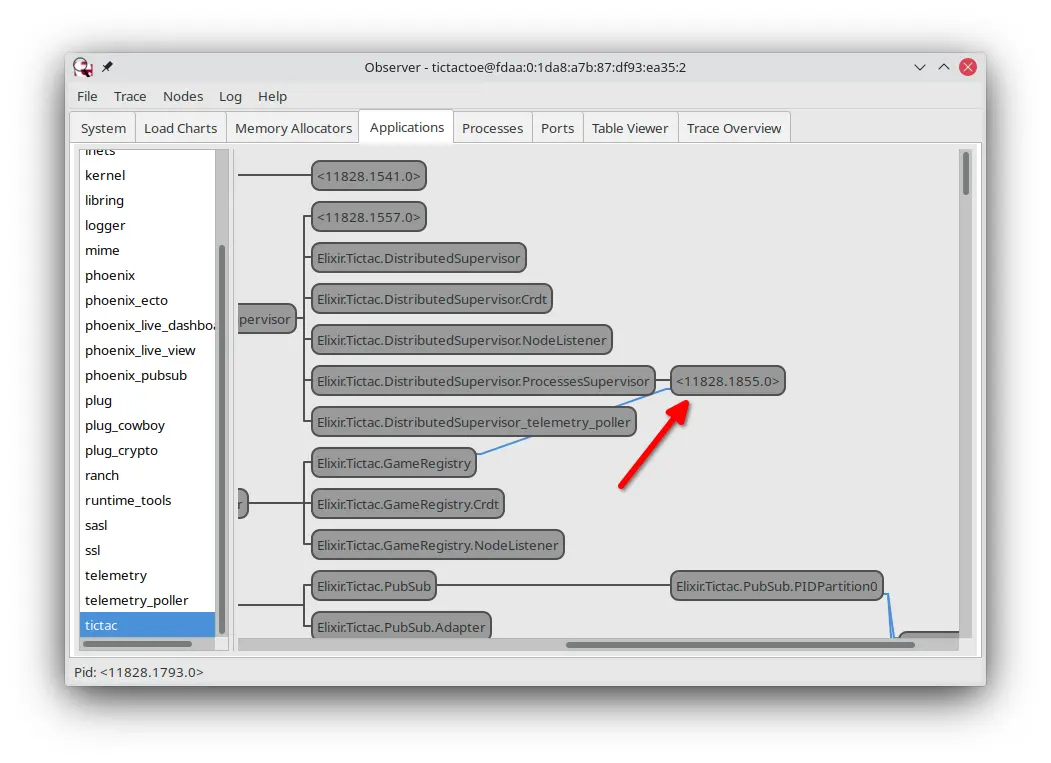
Task: Switch to the Processes tab
Action: click(x=492, y=128)
